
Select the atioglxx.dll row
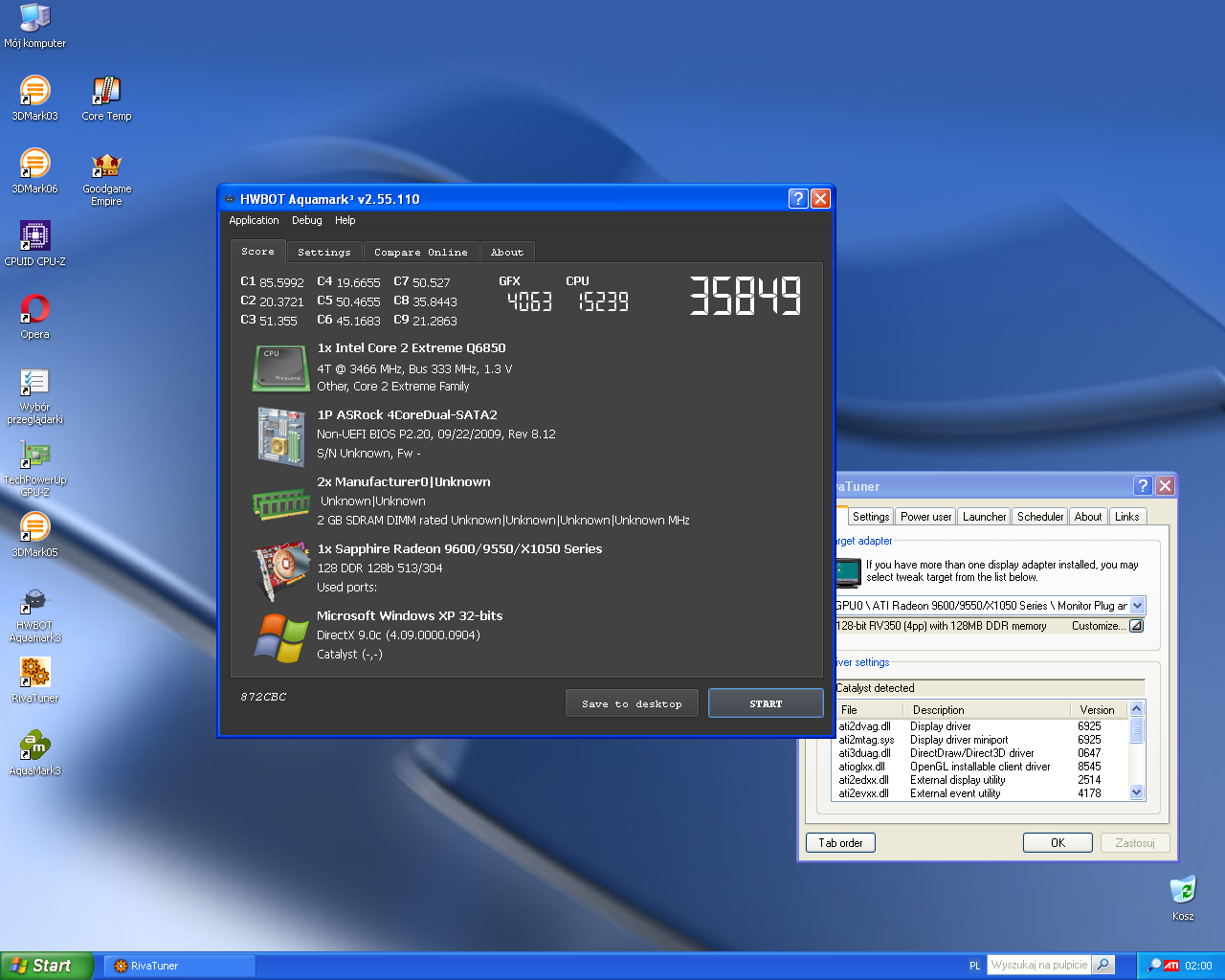[982, 767]
